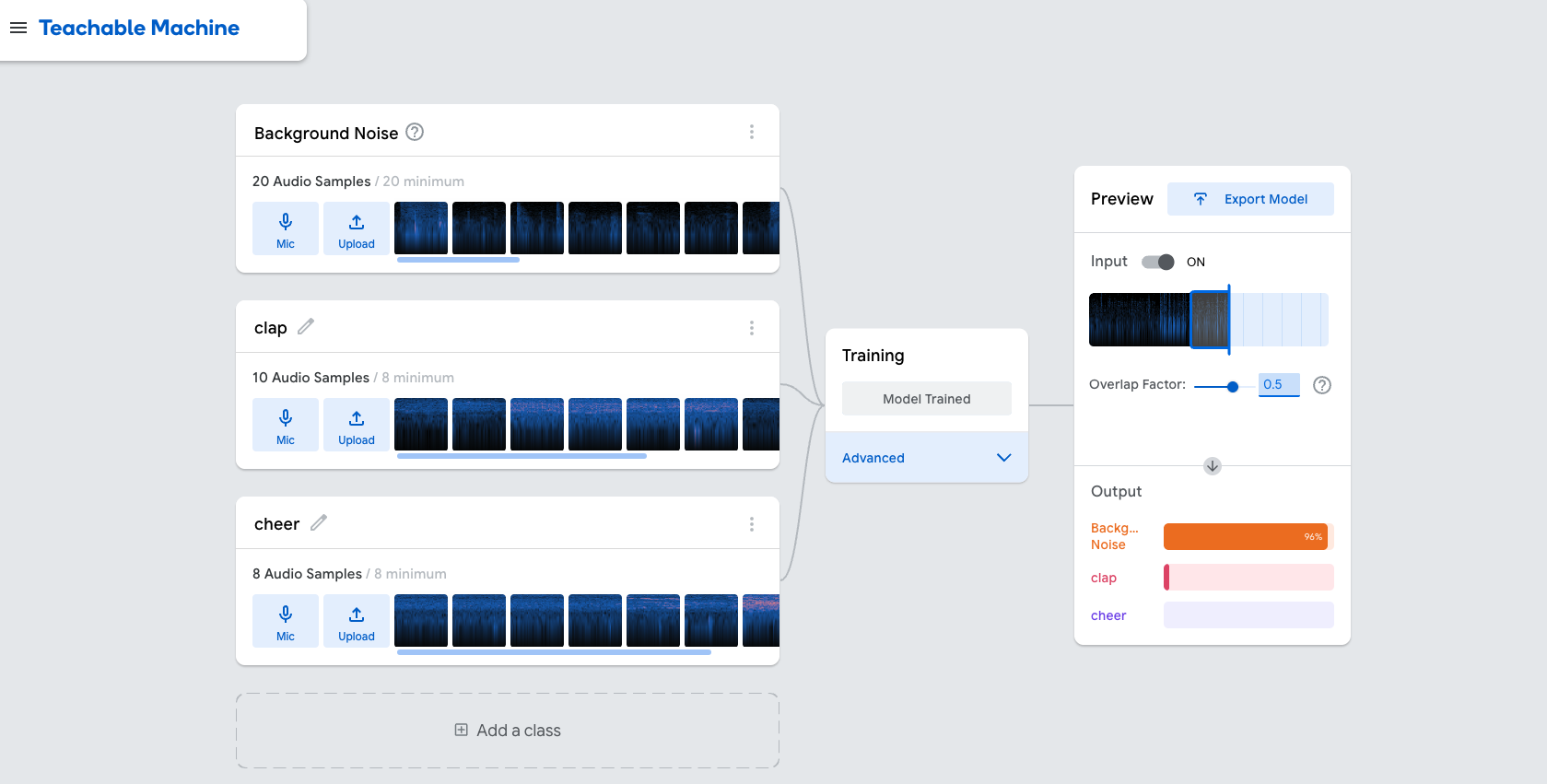Click the clap samples horizontal scrollbar

(x=522, y=456)
